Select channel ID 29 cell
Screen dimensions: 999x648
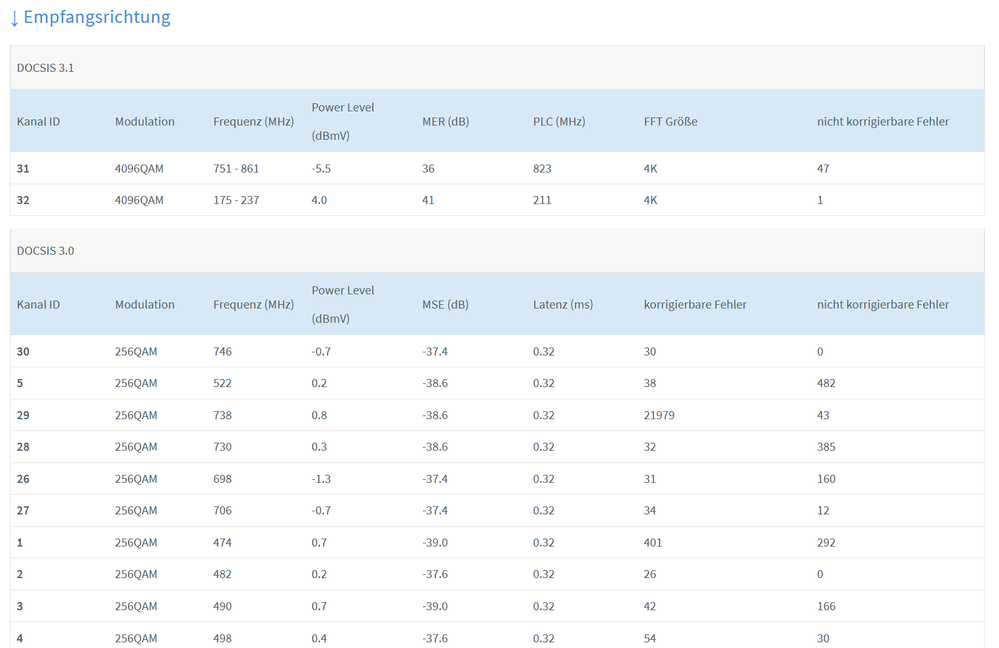coord(23,416)
